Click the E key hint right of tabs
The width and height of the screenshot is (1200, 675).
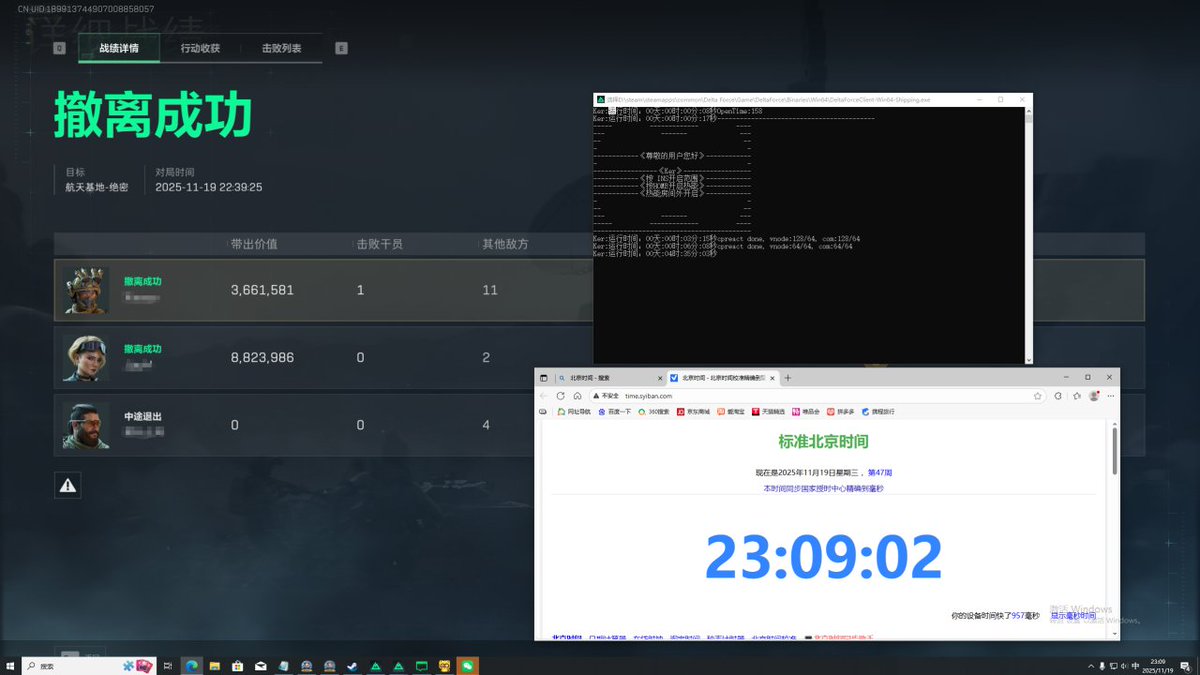(341, 48)
